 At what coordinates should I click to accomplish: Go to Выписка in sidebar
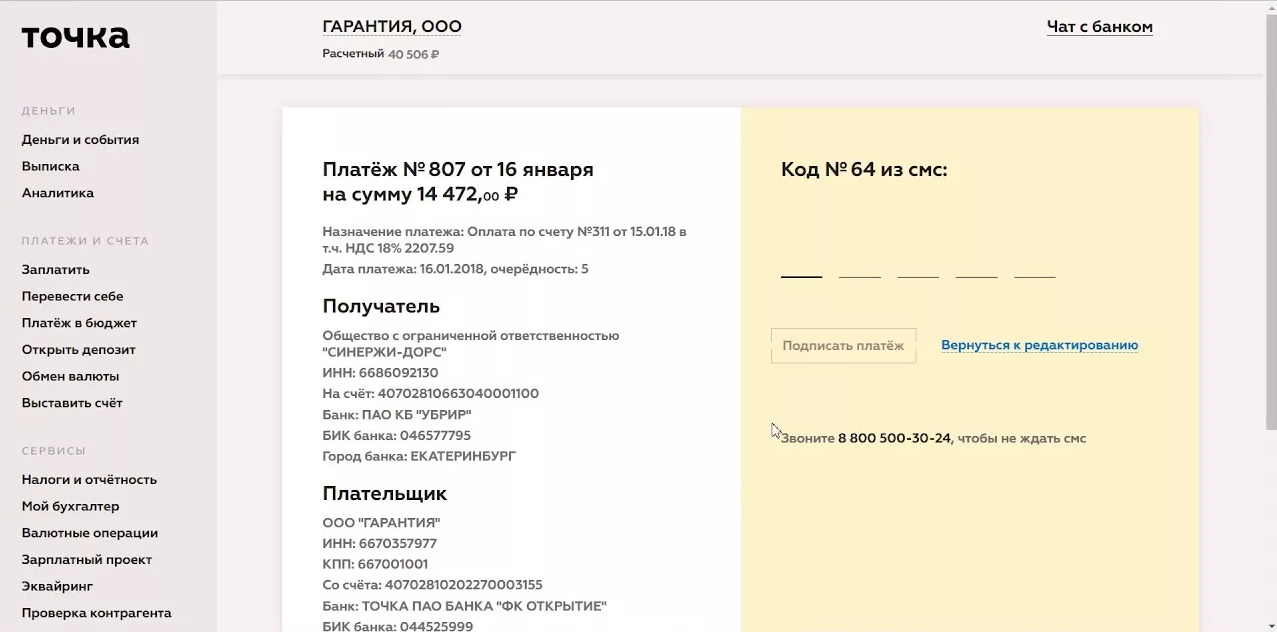tap(51, 167)
